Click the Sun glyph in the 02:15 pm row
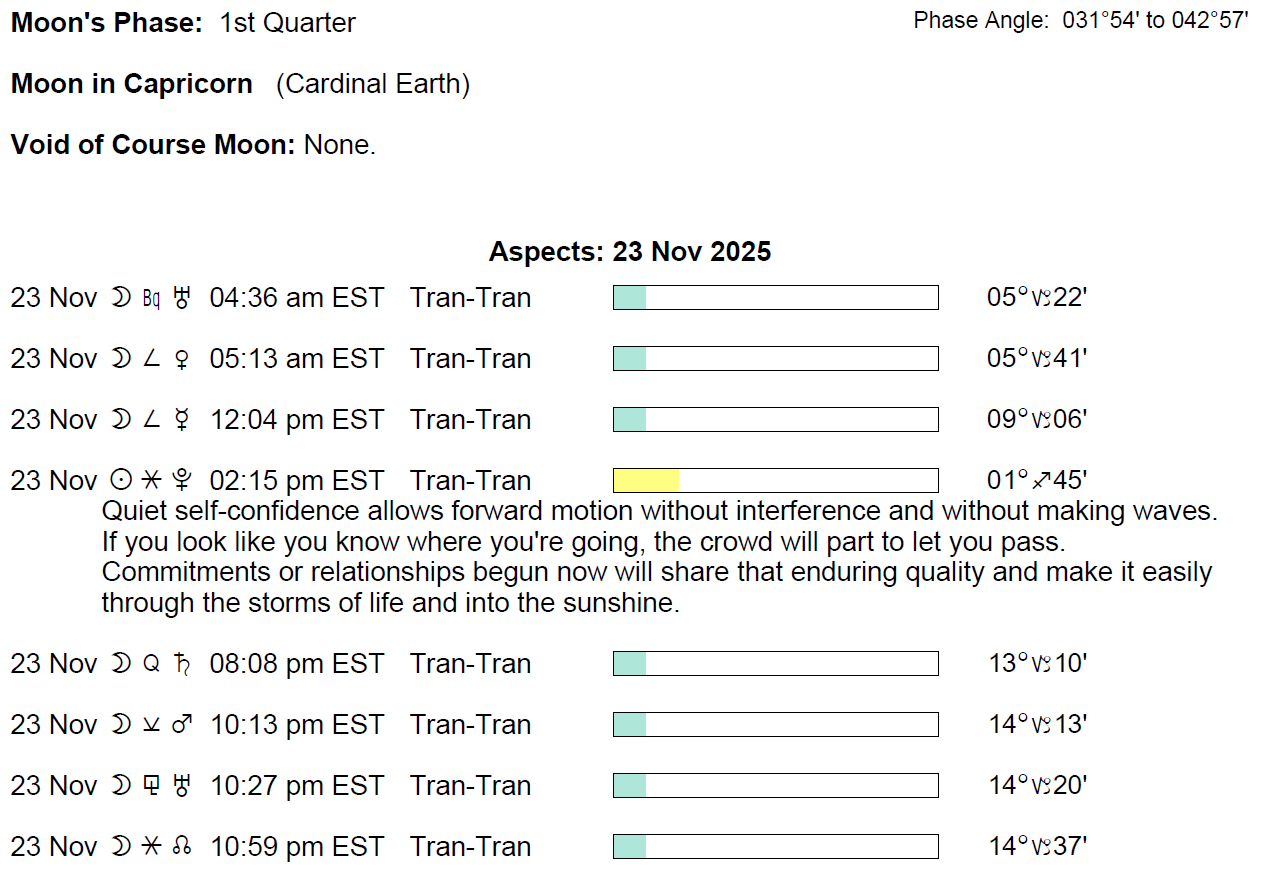This screenshot has height=884, width=1271. click(x=120, y=481)
